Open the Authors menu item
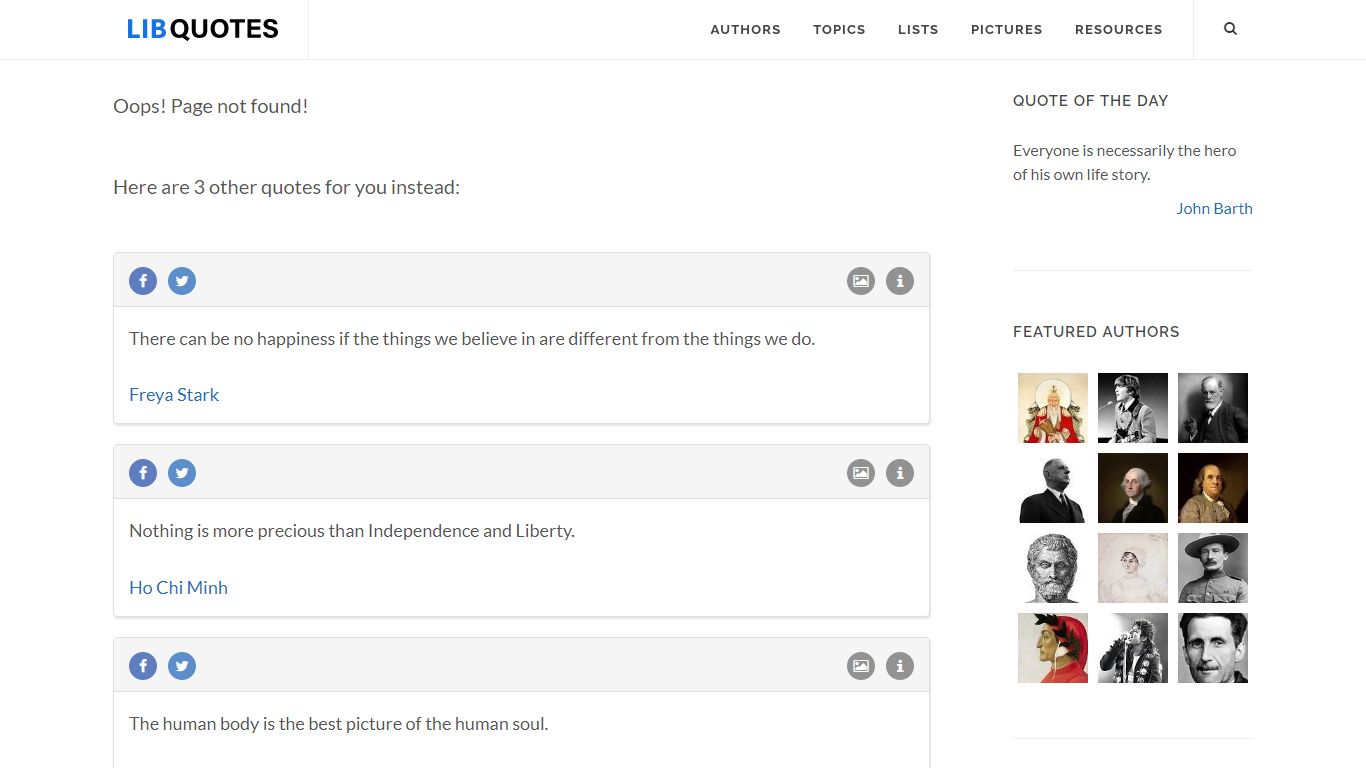Viewport: 1366px width, 768px height. [745, 30]
